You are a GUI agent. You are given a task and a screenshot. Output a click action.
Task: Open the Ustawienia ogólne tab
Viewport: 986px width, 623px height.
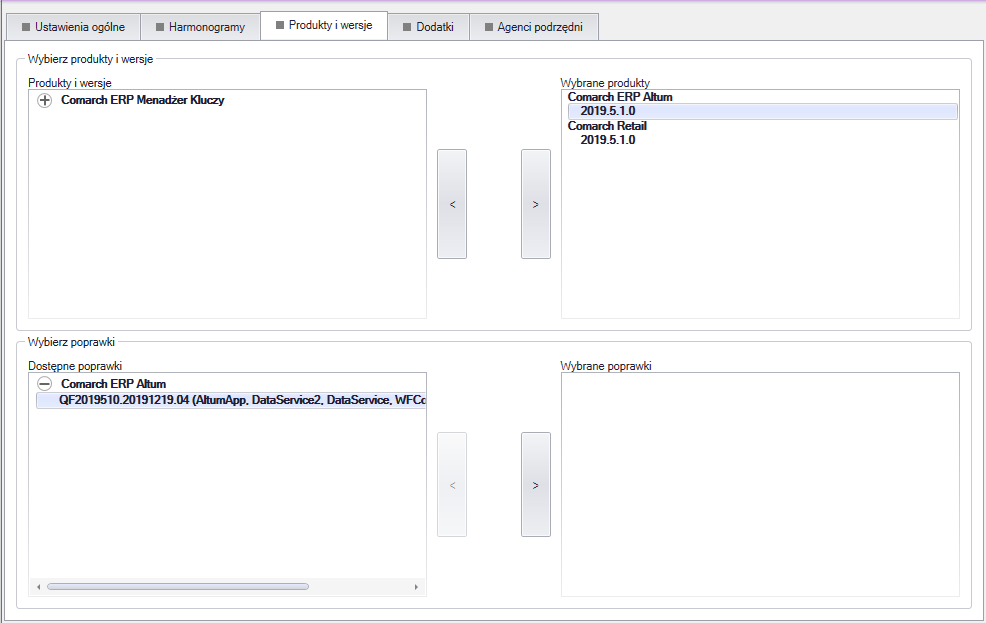(x=73, y=27)
